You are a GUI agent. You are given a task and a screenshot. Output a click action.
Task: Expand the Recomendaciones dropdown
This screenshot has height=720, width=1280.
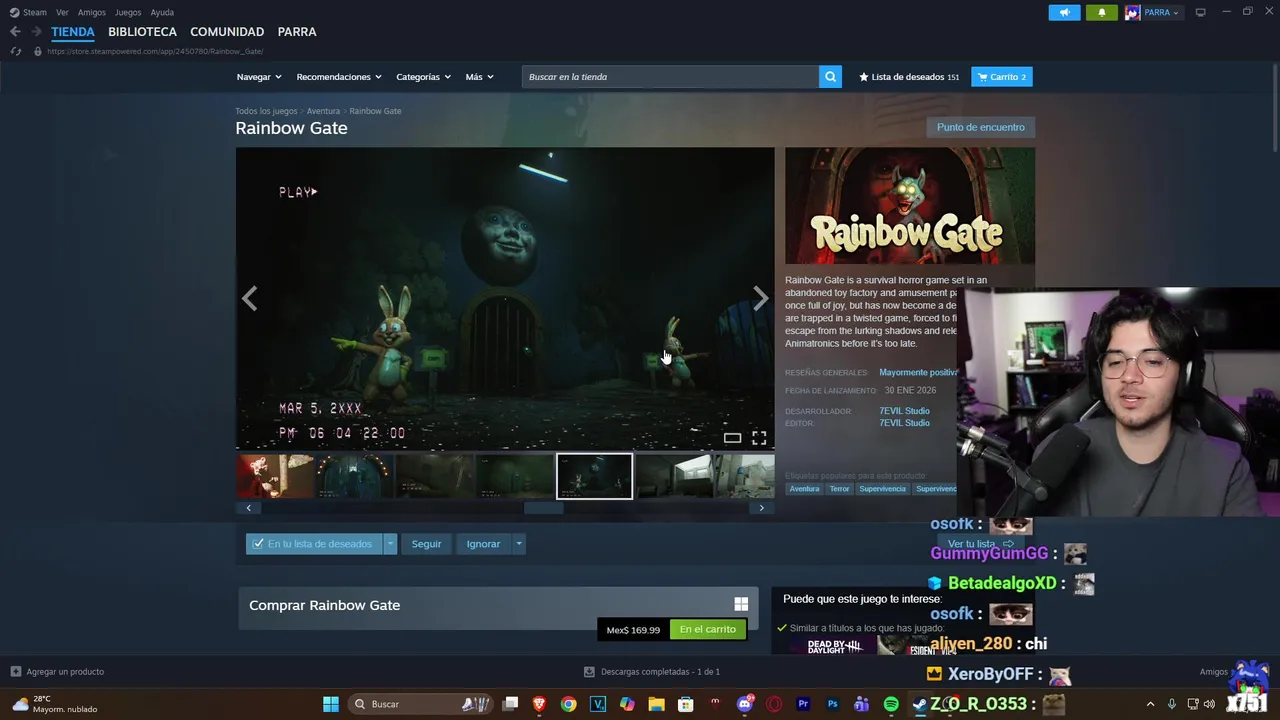pyautogui.click(x=339, y=77)
